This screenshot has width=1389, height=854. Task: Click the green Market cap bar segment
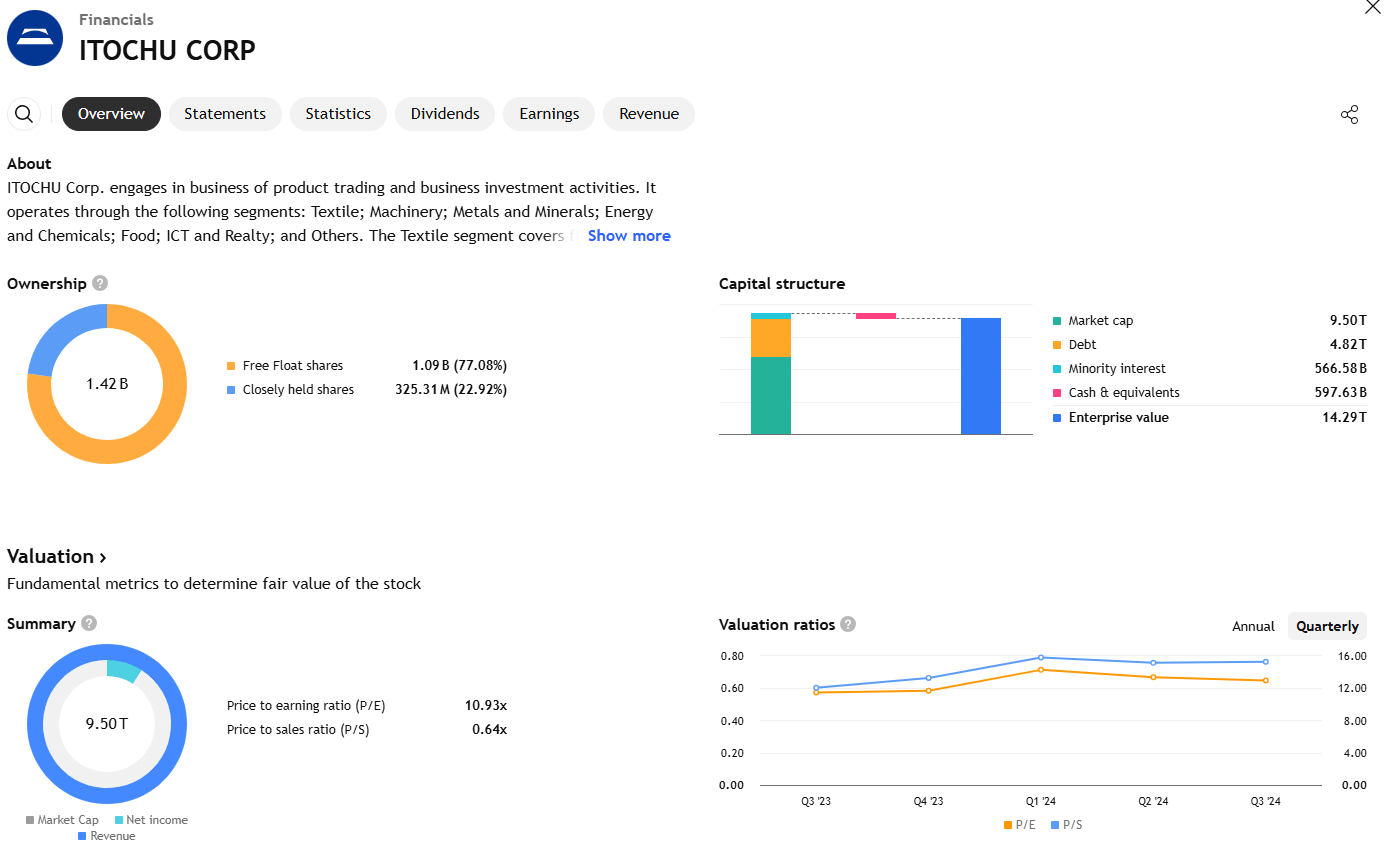pyautogui.click(x=771, y=395)
